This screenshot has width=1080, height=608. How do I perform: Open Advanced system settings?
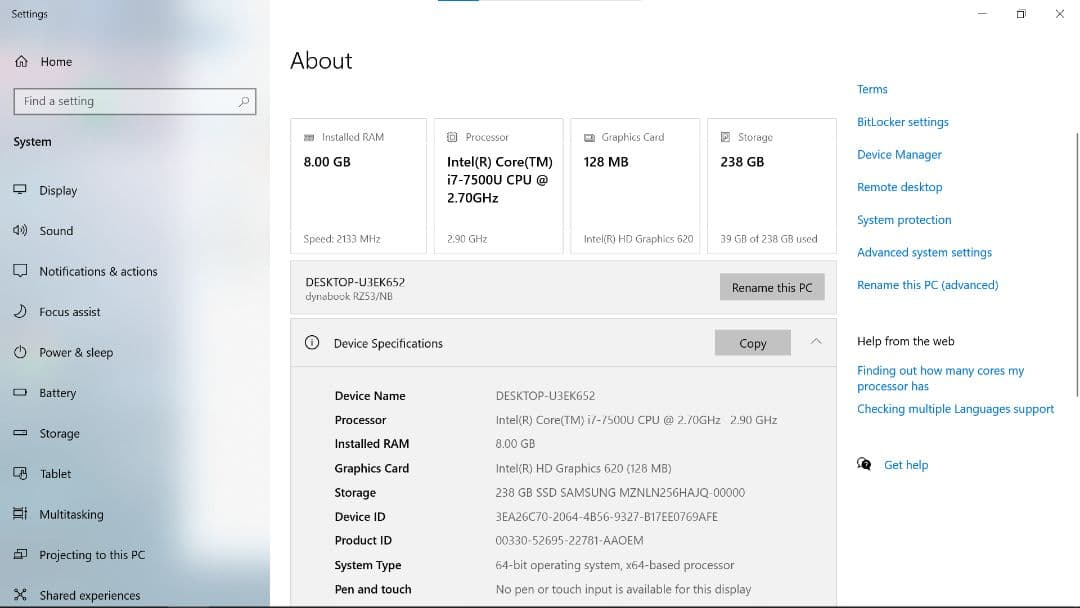923,252
